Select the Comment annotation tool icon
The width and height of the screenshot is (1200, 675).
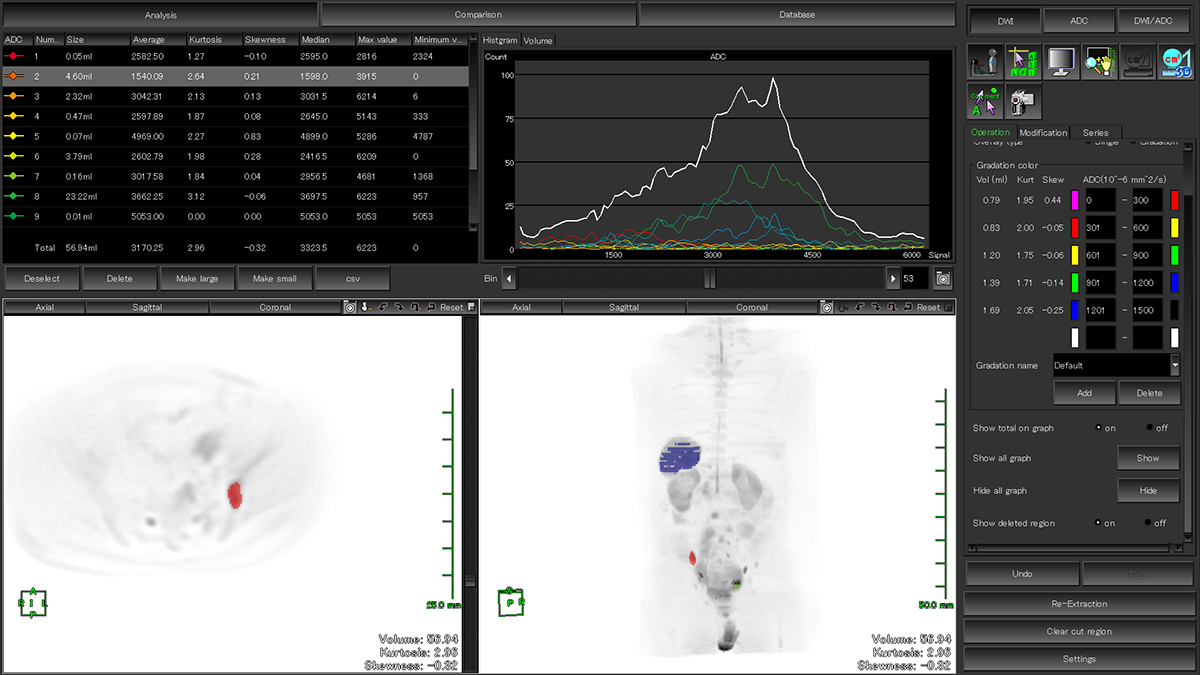984,102
